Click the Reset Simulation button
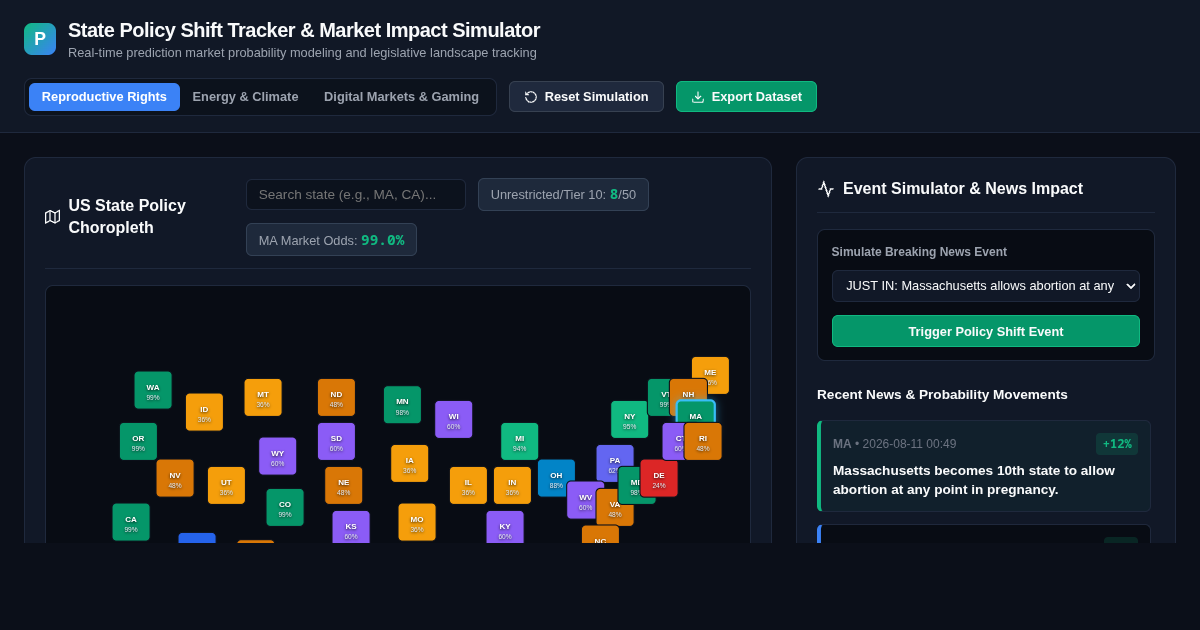This screenshot has height=630, width=1200. pyautogui.click(x=586, y=97)
